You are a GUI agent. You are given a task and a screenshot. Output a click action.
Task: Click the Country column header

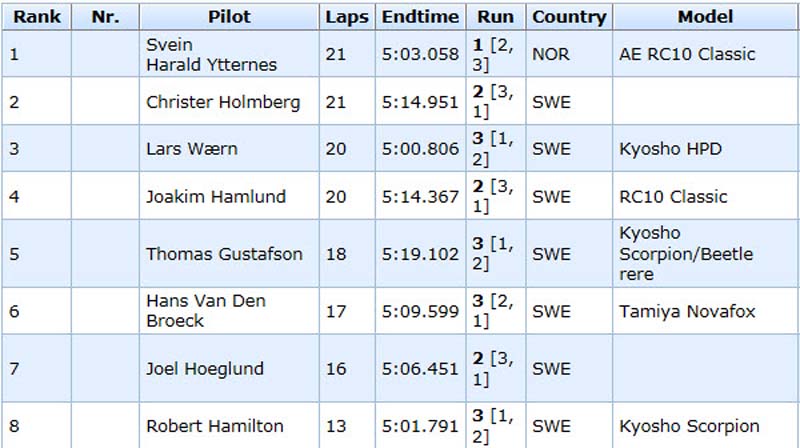pos(569,17)
